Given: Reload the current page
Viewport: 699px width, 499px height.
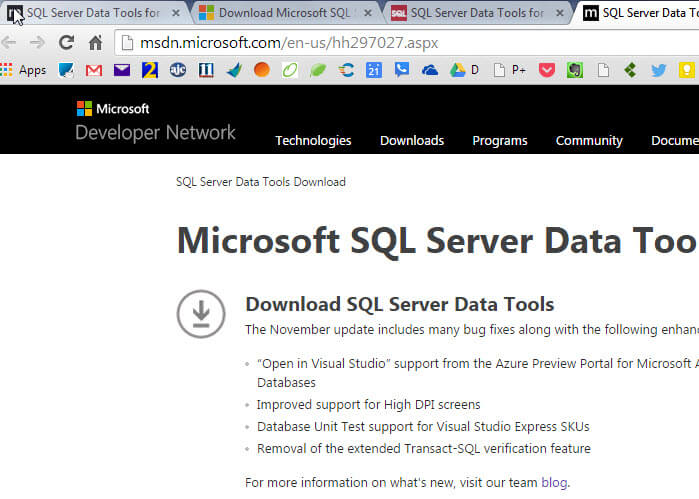Looking at the screenshot, I should point(66,43).
